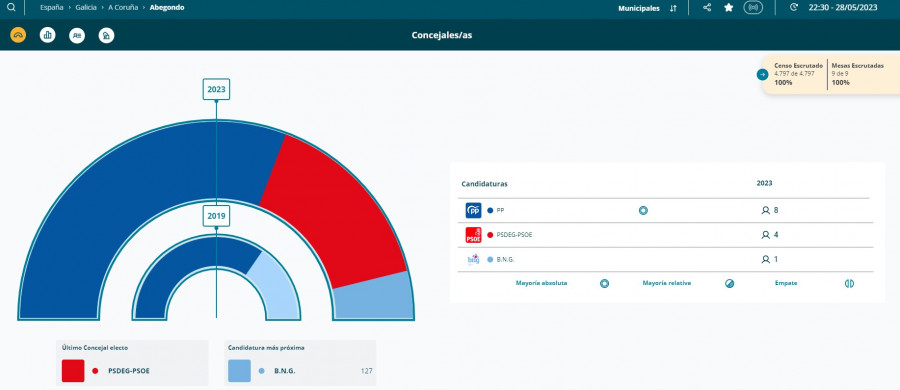Click the PSDEG-PSOE party logo

473,235
